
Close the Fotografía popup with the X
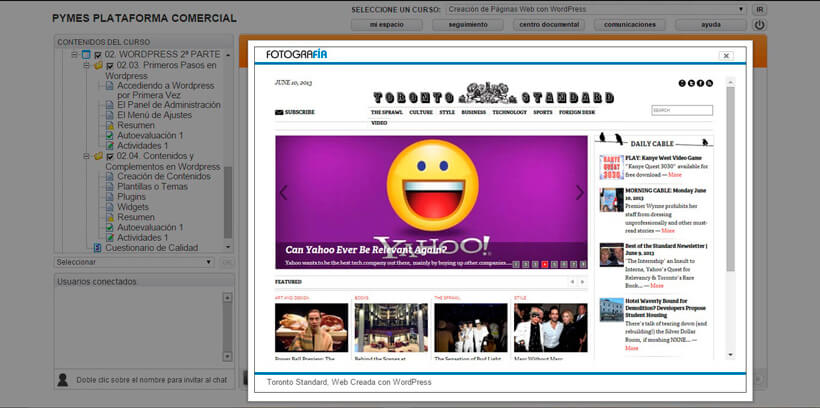click(726, 55)
